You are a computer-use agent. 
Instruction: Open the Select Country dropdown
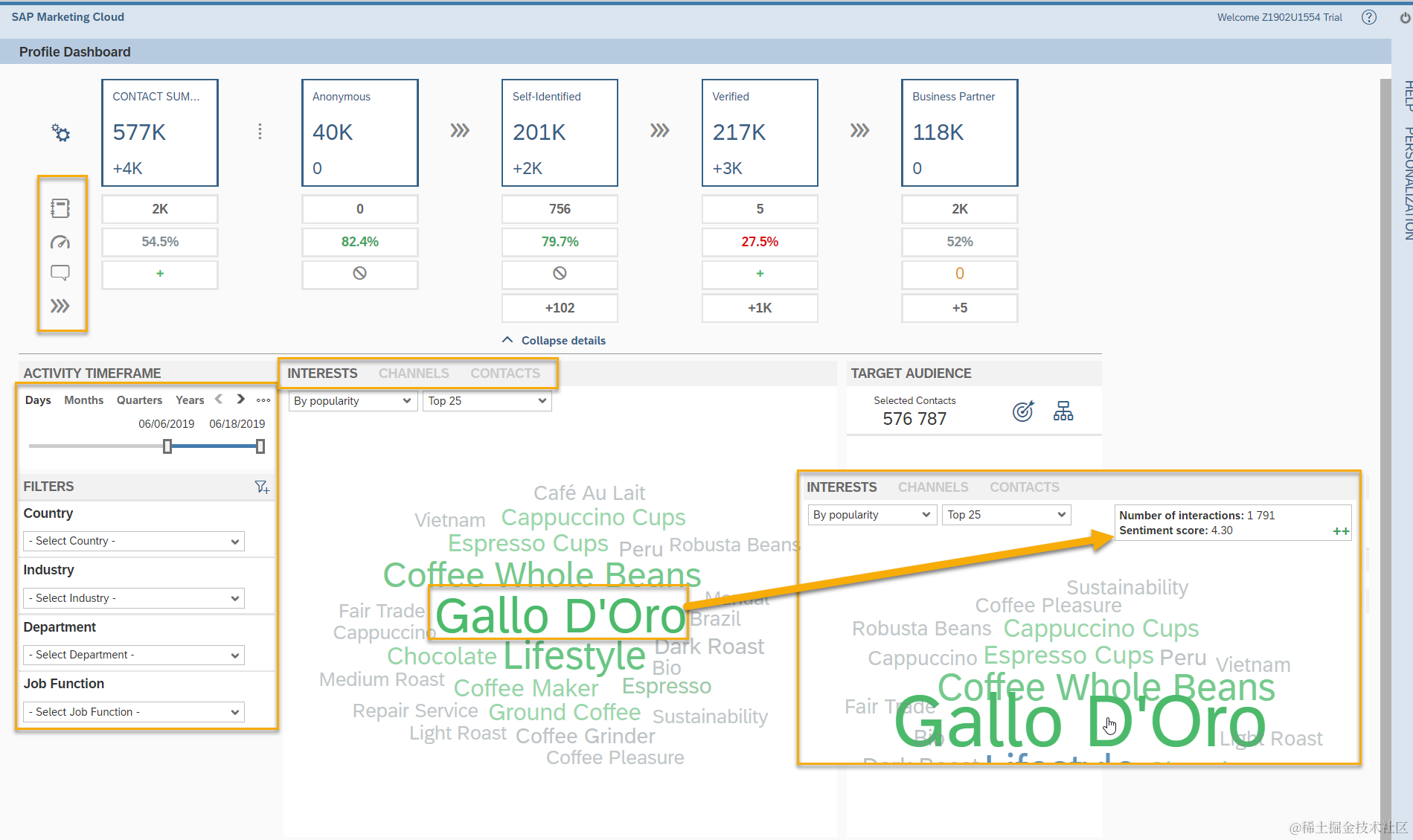pos(134,541)
